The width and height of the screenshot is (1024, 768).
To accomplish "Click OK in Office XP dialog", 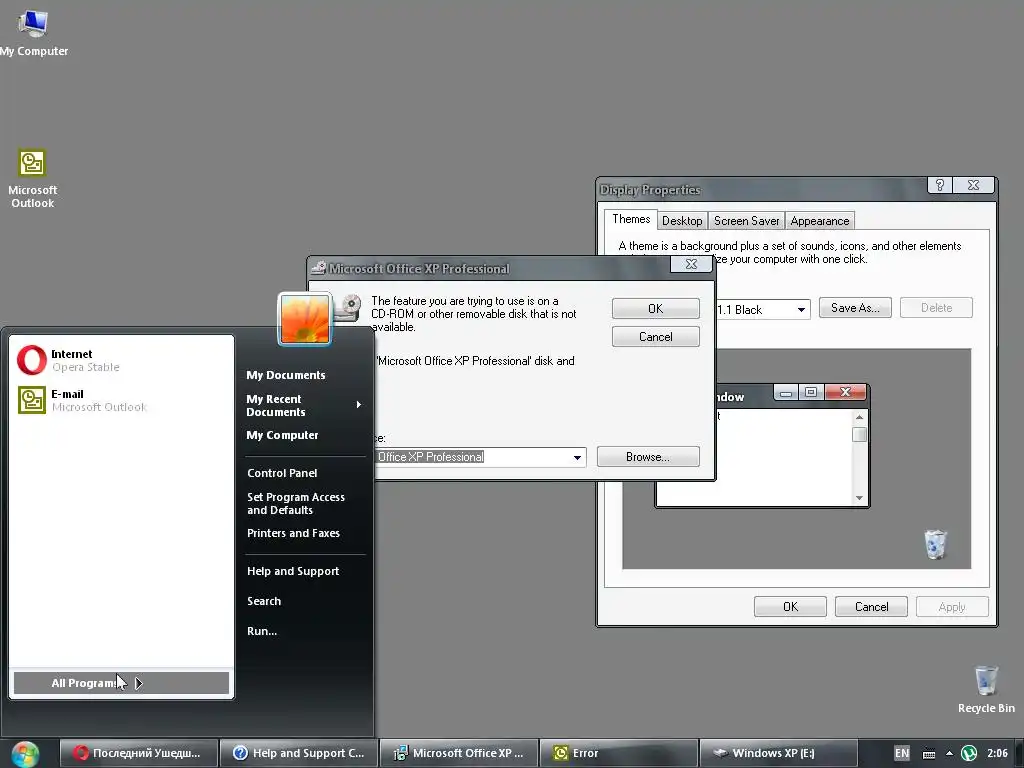I will tap(656, 308).
